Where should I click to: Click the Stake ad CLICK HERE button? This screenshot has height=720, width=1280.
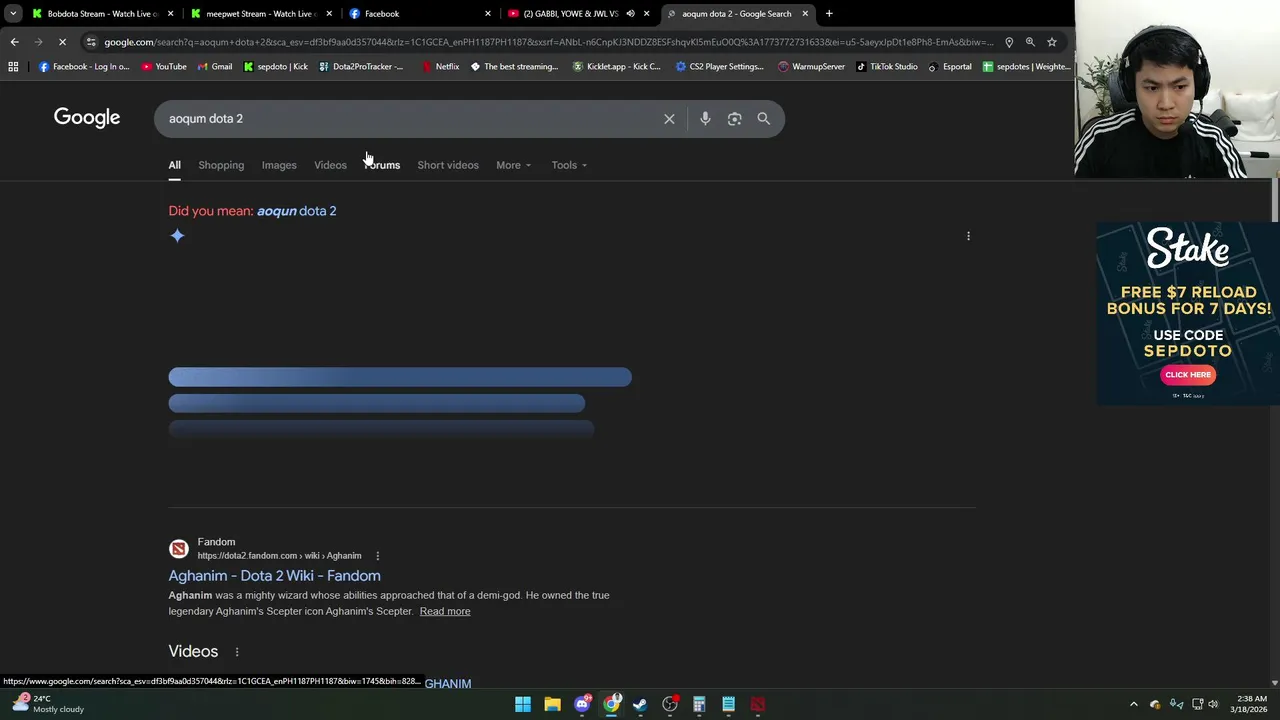pos(1188,375)
